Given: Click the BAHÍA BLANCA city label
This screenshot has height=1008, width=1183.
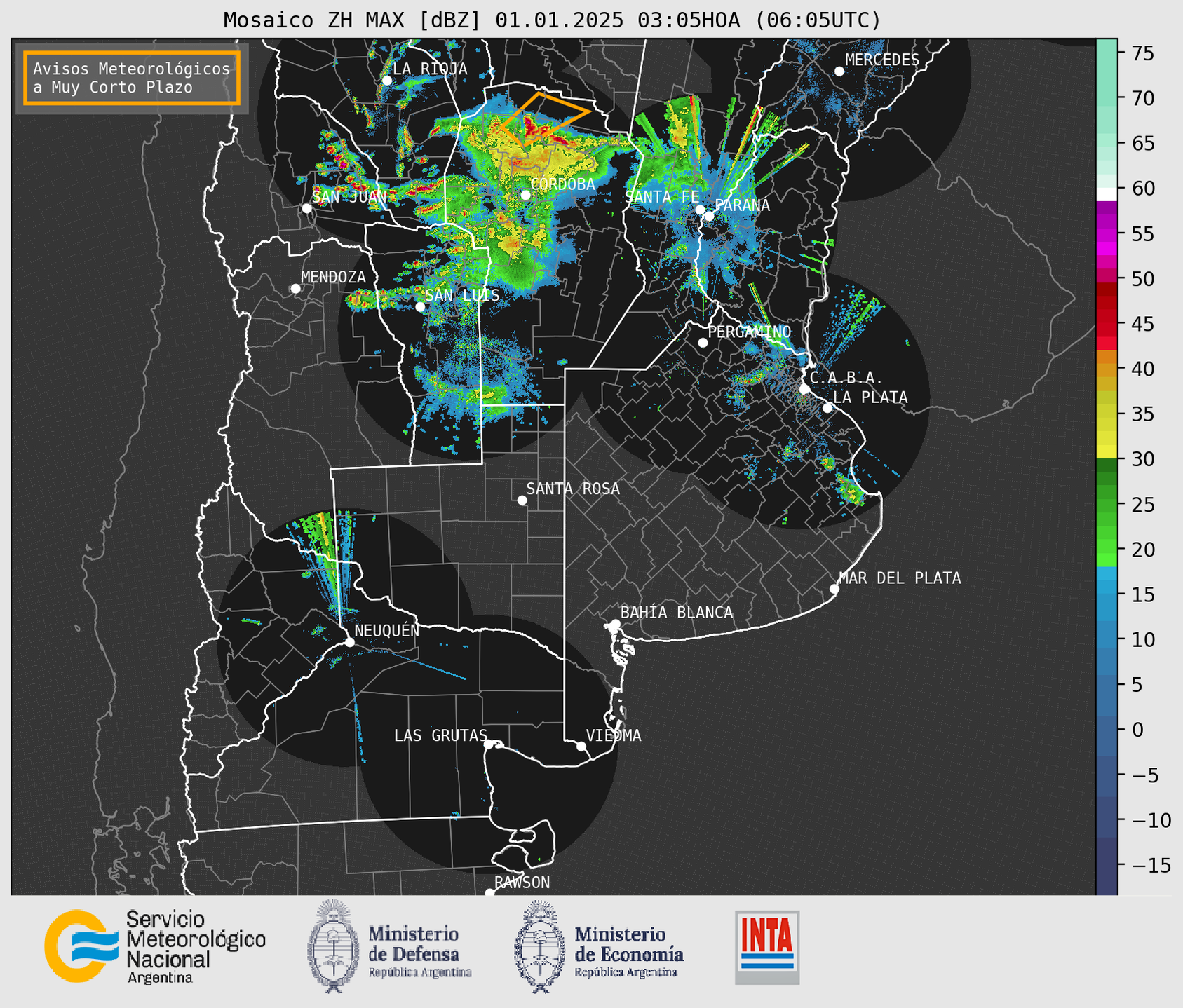Looking at the screenshot, I should (x=677, y=613).
